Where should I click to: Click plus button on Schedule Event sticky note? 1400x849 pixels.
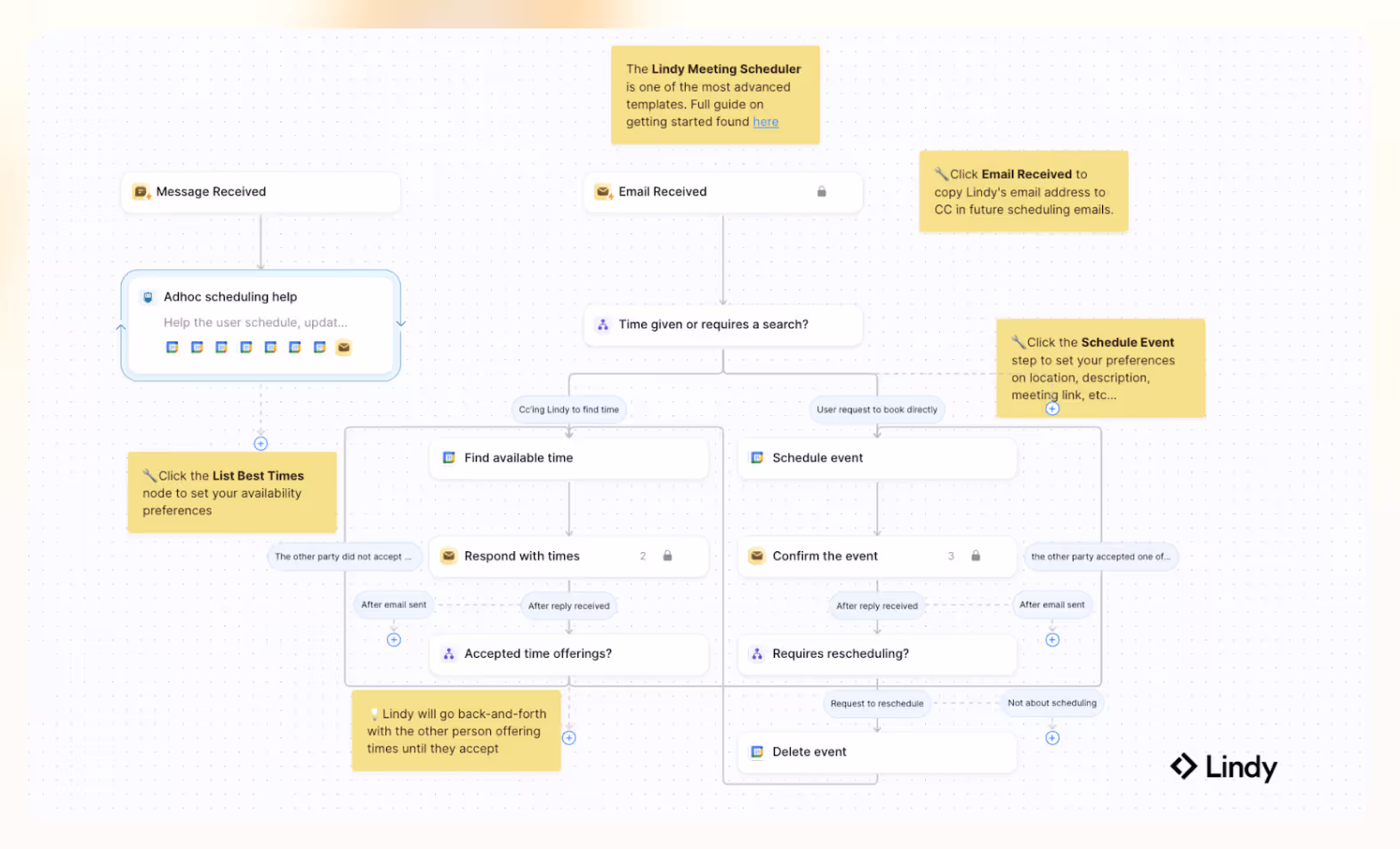(1052, 409)
